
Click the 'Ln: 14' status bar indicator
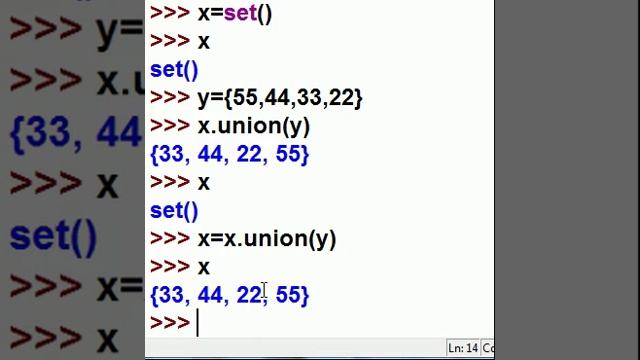[463, 348]
